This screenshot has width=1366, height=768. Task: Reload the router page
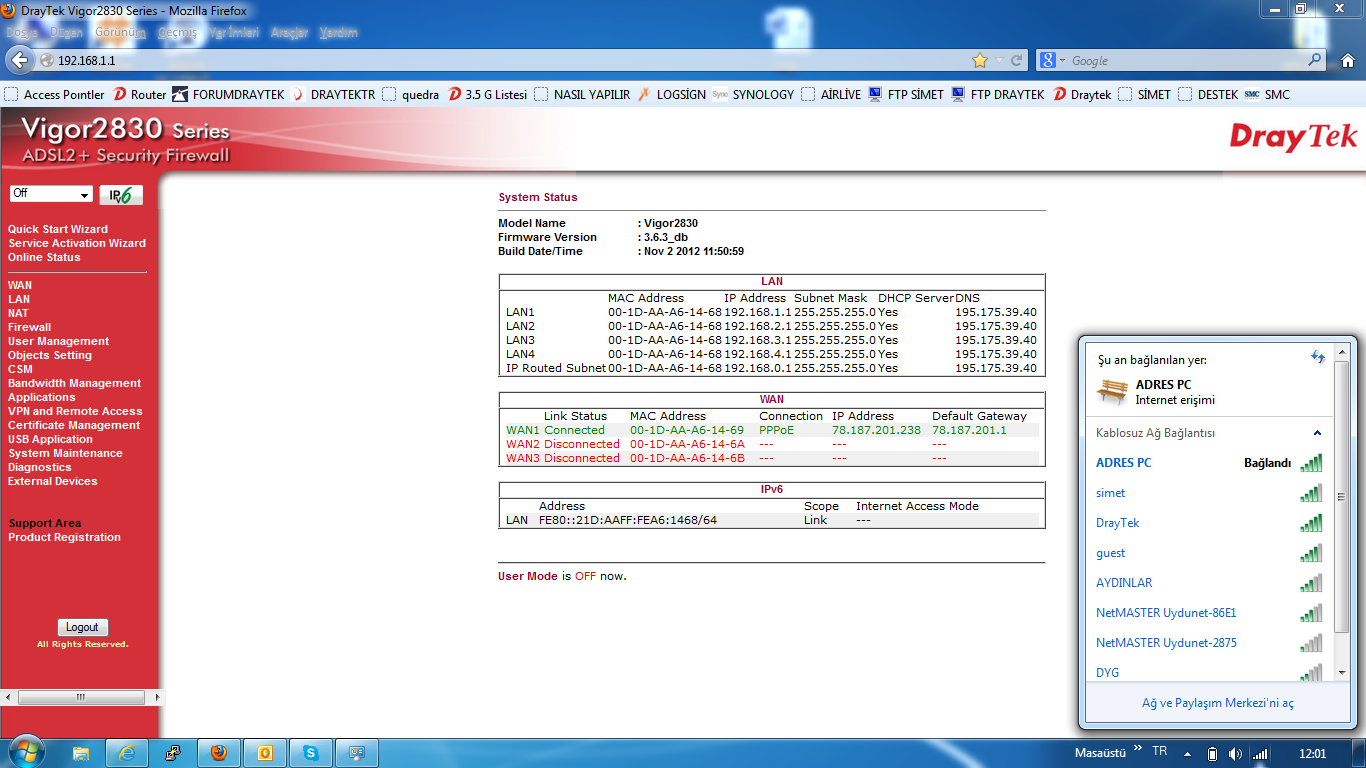[x=1016, y=61]
